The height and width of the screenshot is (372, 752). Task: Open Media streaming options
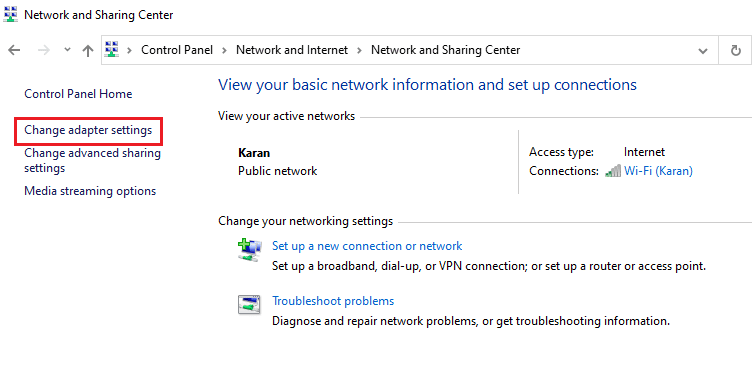click(90, 191)
